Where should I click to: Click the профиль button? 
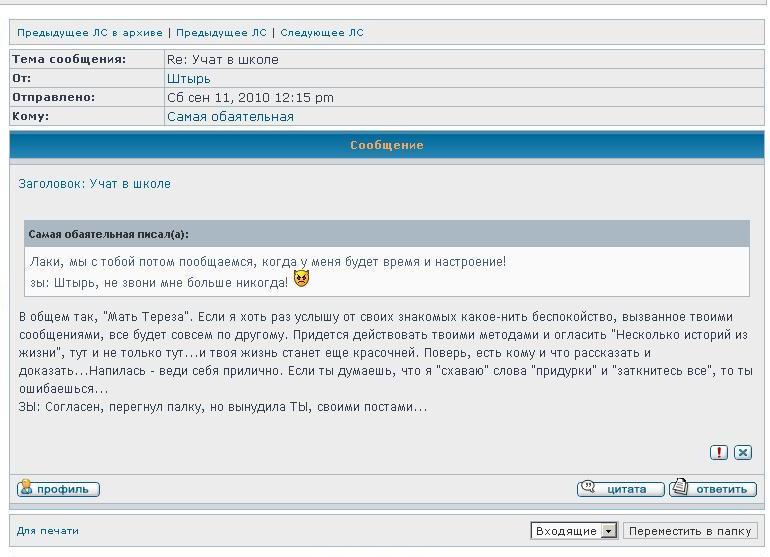tap(58, 489)
